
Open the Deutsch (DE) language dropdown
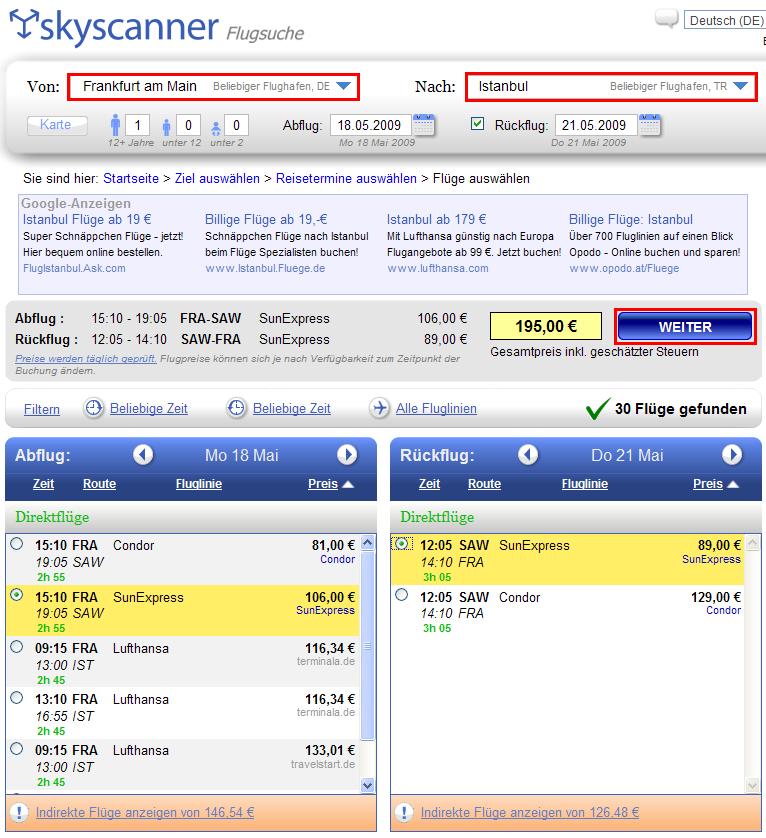click(x=725, y=20)
